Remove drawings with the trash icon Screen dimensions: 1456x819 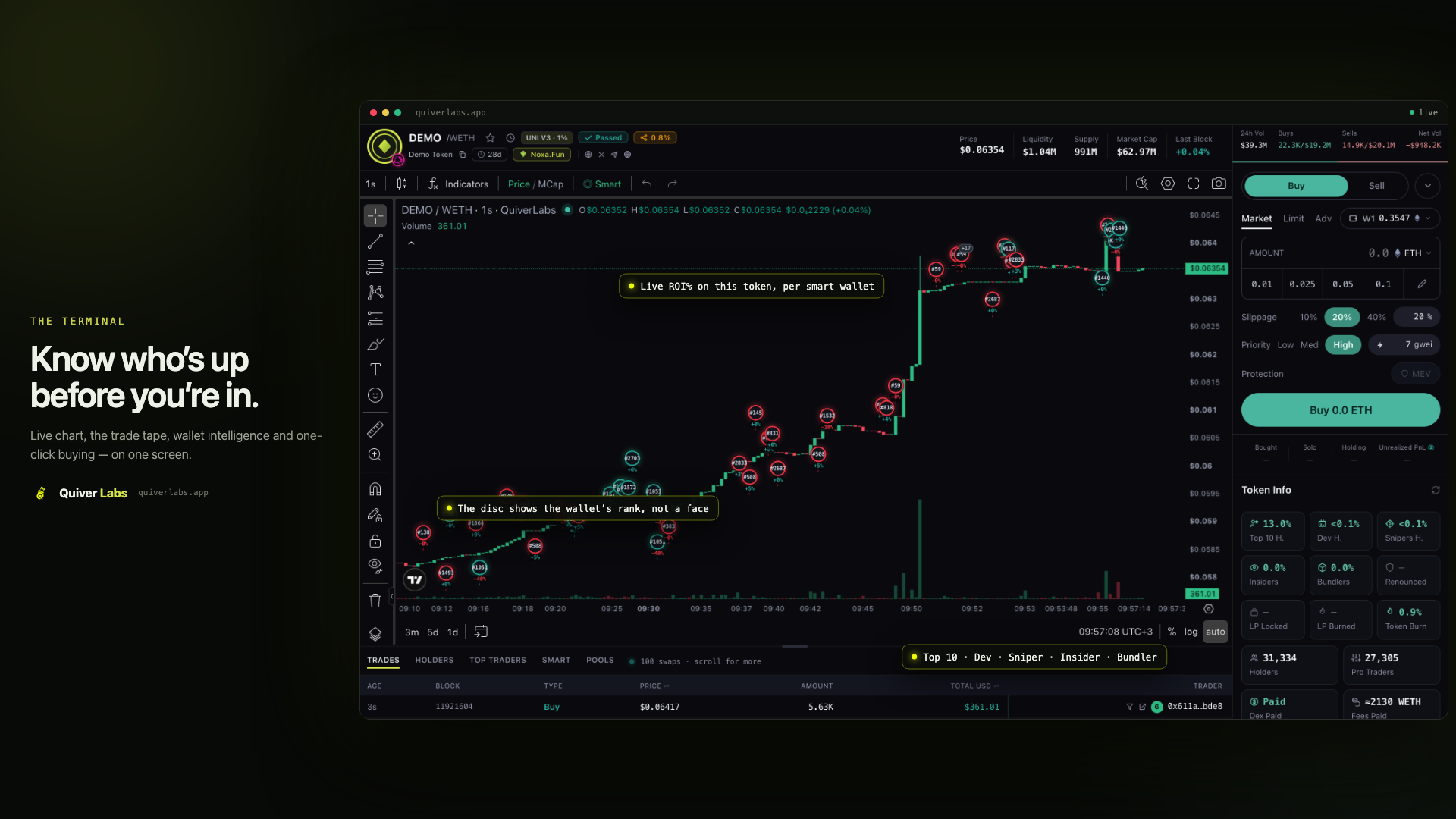coord(375,601)
